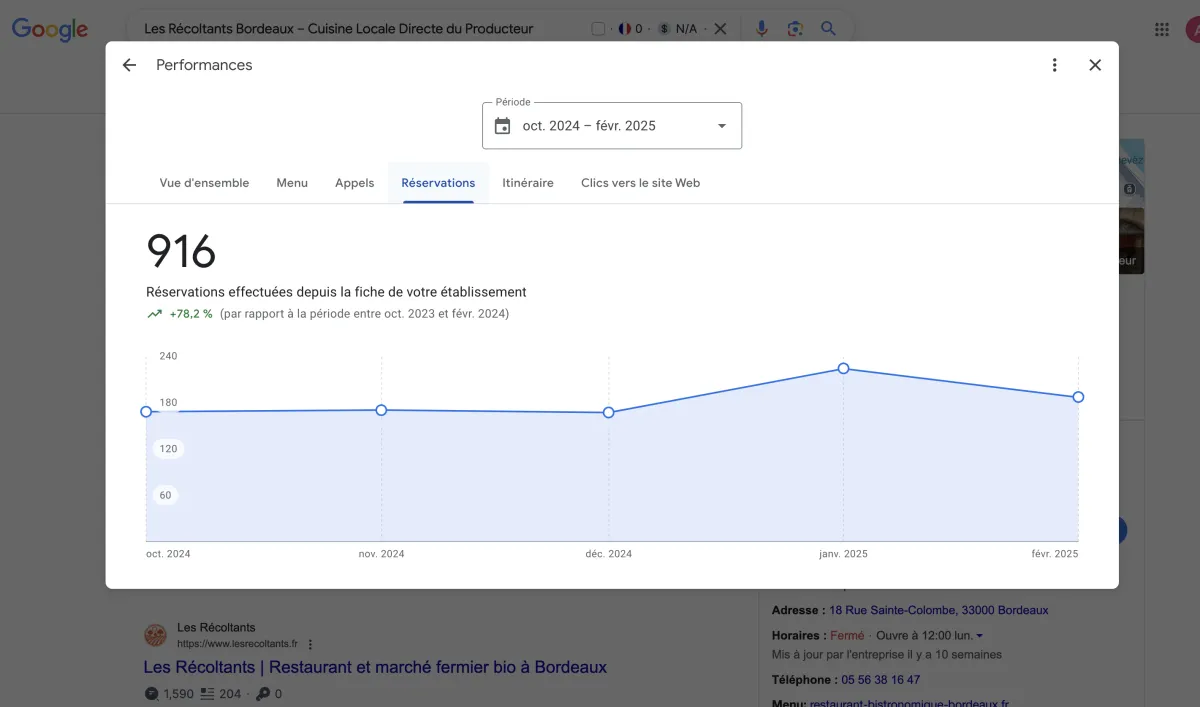Image resolution: width=1200 pixels, height=707 pixels.
Task: Close the Performances dialog
Action: (1095, 65)
